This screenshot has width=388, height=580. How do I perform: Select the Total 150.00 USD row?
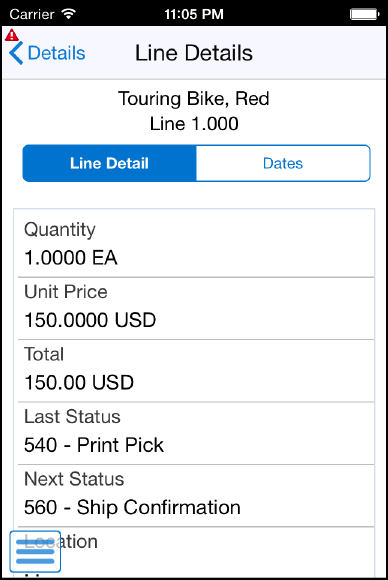click(196, 371)
